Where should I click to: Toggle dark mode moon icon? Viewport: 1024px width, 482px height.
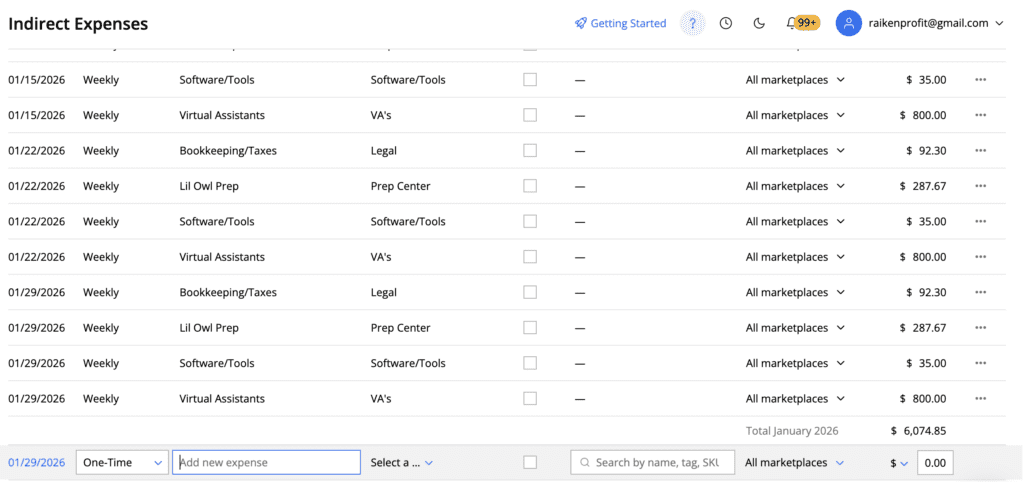[x=758, y=24]
